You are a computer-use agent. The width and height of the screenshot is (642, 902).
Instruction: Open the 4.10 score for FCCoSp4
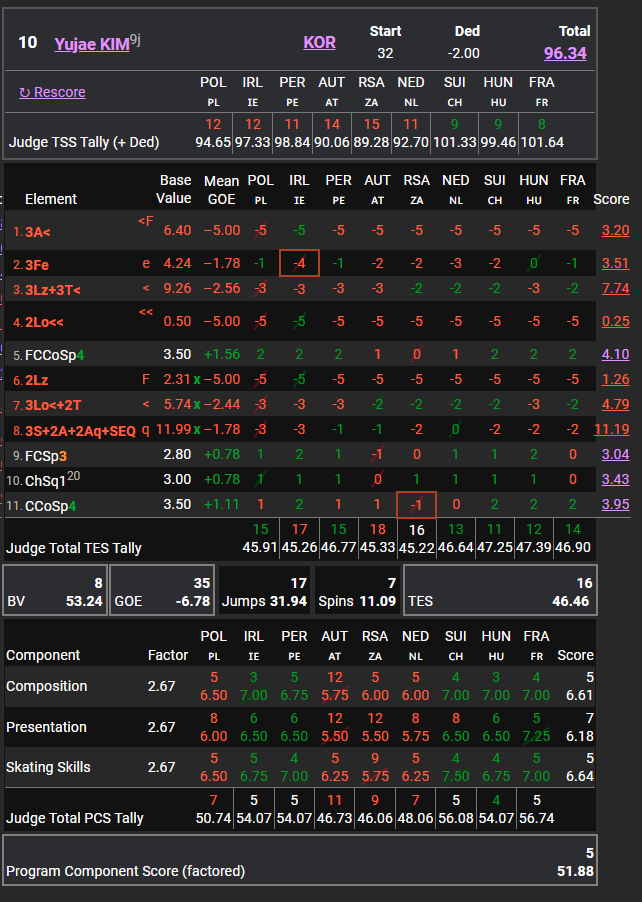point(615,354)
